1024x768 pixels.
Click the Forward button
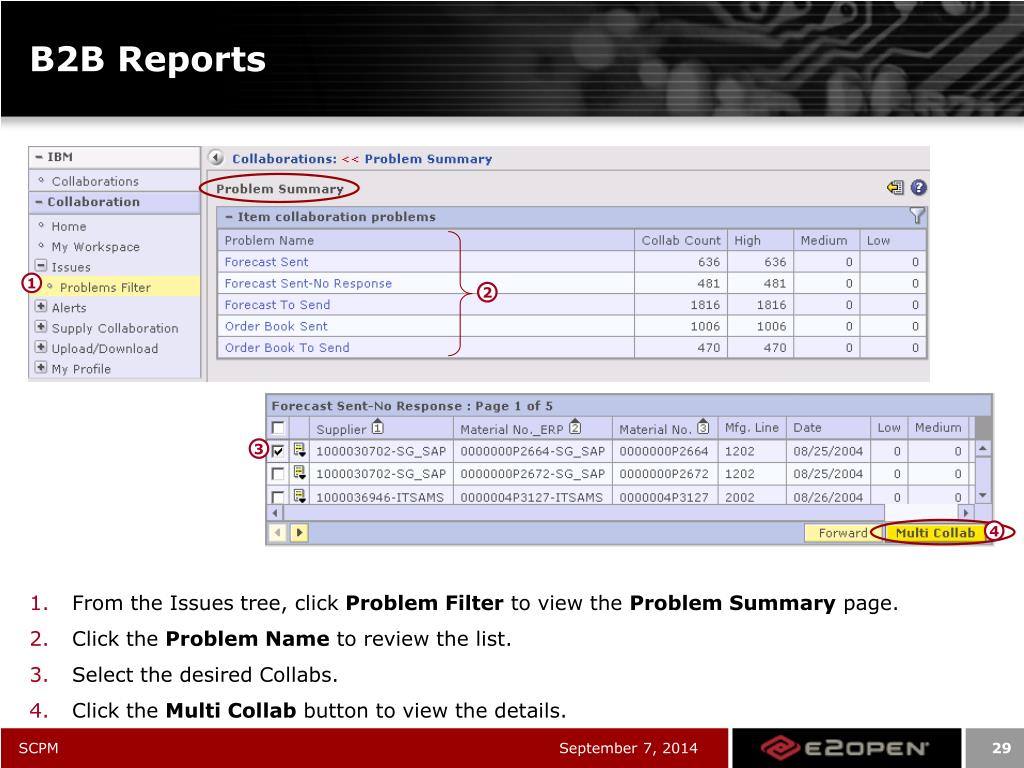point(842,533)
